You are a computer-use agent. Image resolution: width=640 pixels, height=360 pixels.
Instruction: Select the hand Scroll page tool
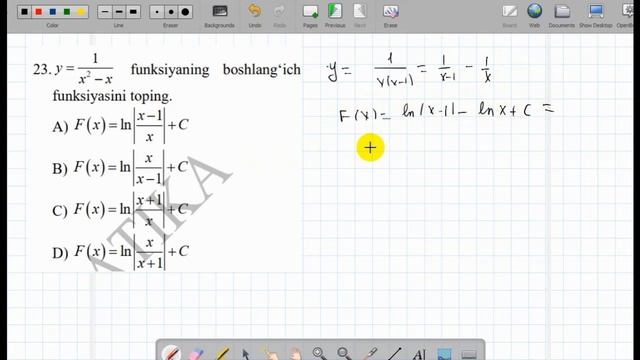295,353
